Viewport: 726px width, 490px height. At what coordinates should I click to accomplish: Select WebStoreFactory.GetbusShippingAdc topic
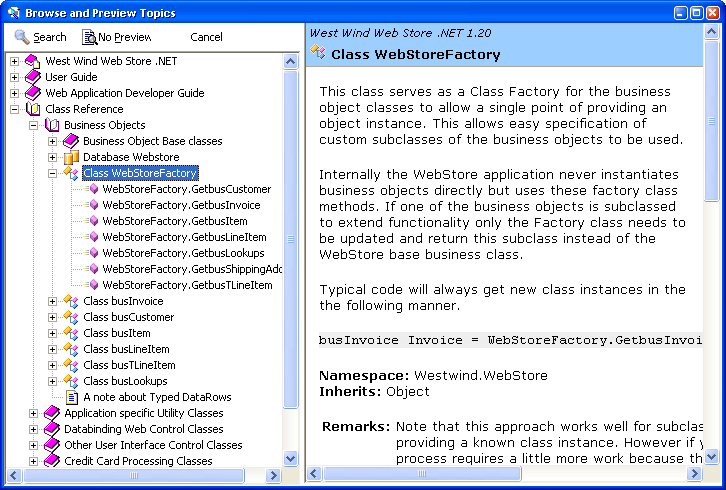192,269
